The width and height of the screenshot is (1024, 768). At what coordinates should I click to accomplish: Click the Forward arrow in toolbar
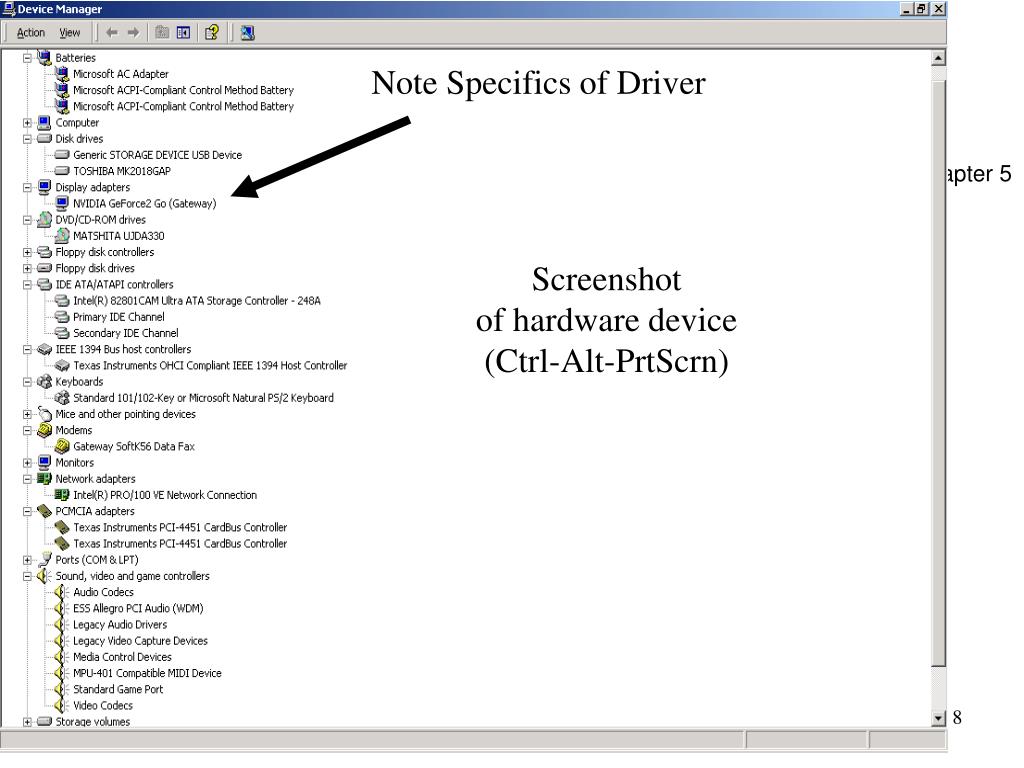(134, 32)
